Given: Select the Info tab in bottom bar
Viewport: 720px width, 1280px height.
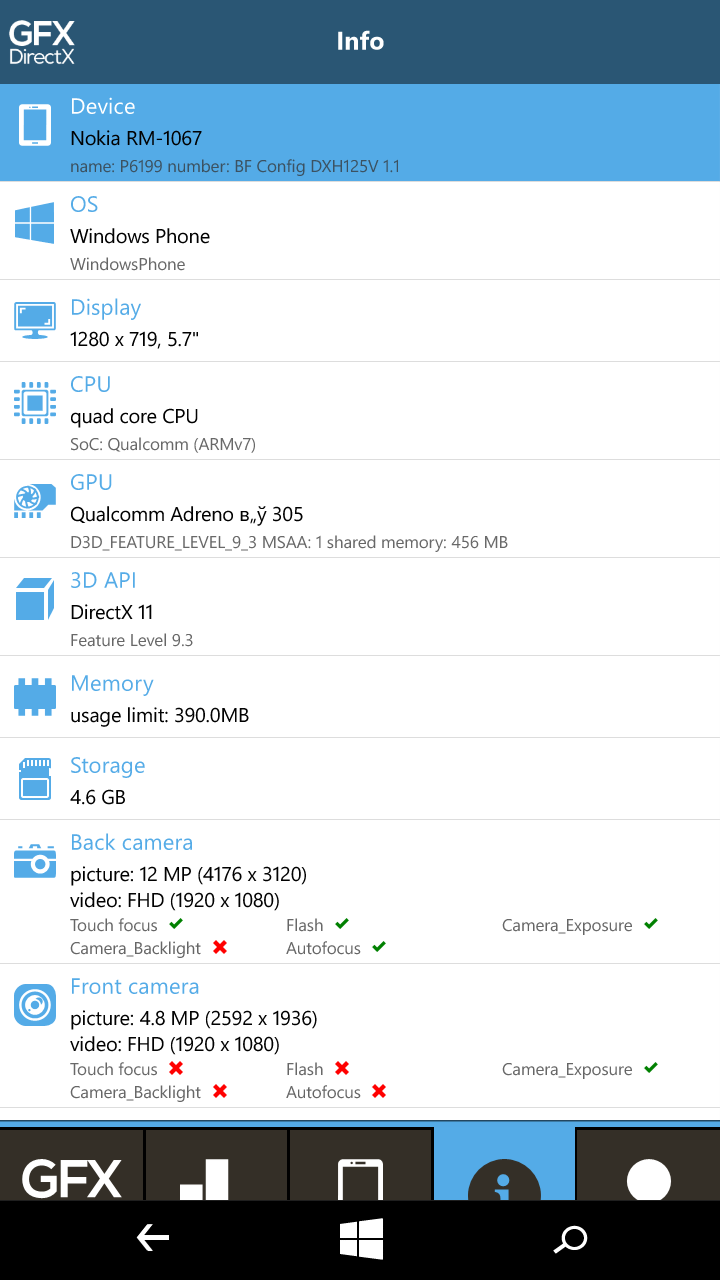Looking at the screenshot, I should 504,1164.
